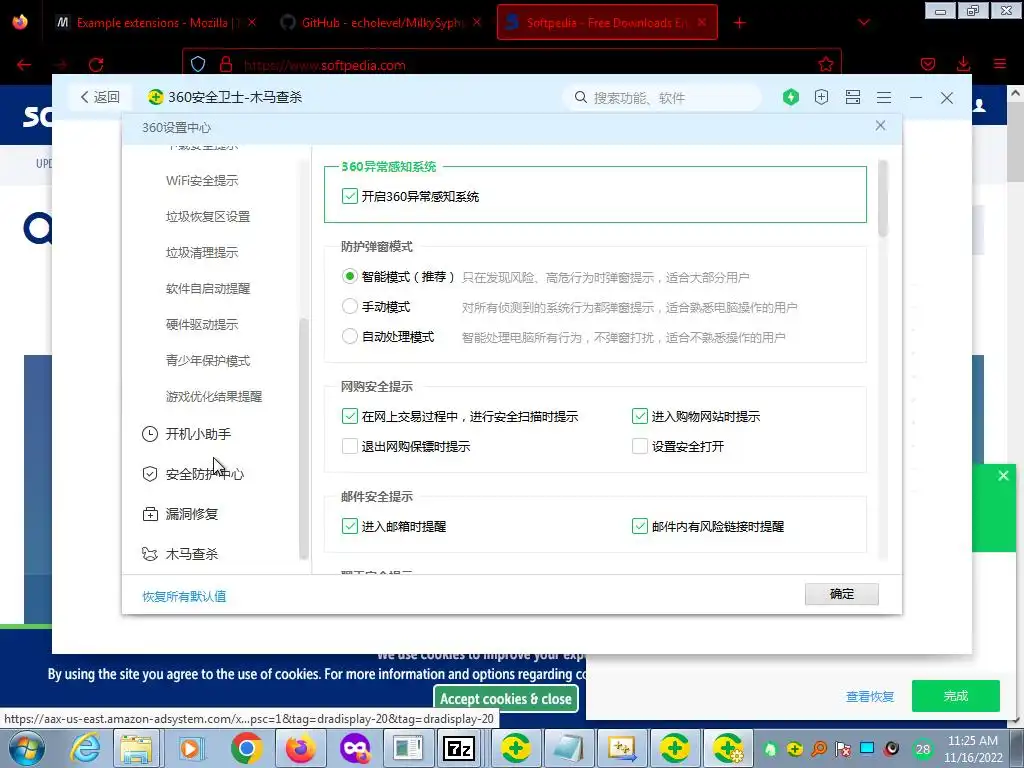
Task: Open 7-Zip from the taskbar
Action: (458, 748)
